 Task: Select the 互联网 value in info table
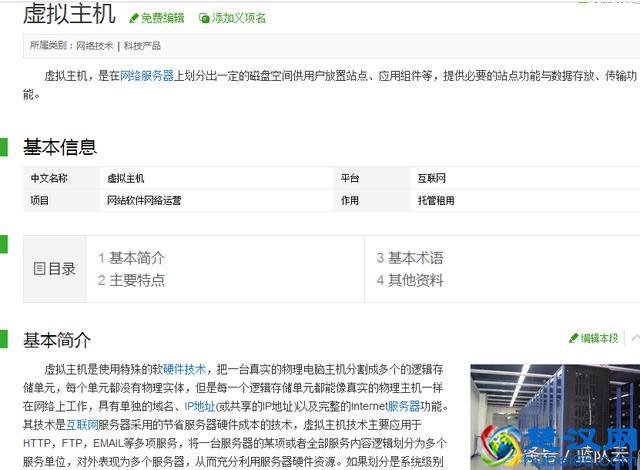click(x=431, y=178)
